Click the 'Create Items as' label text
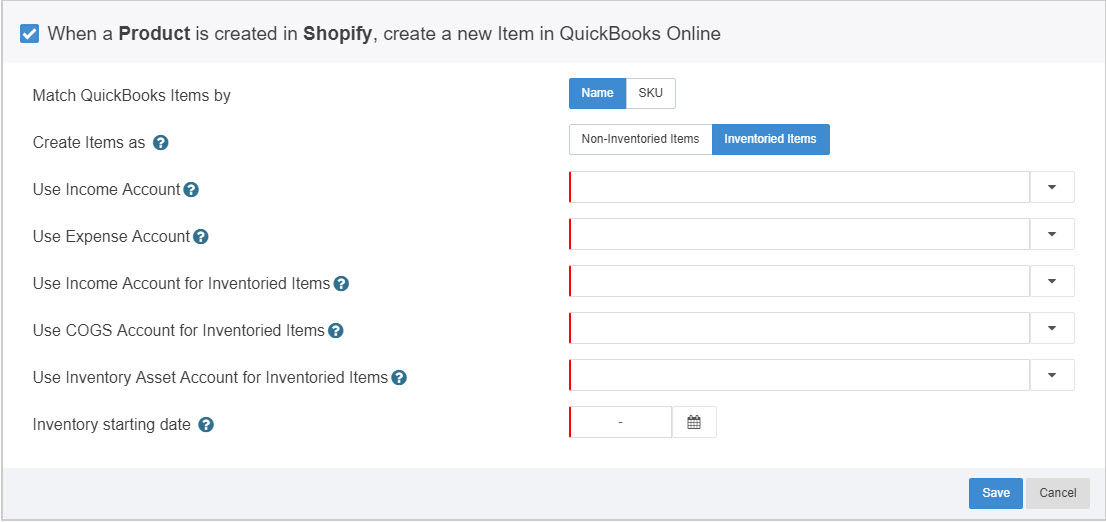Screen dimensions: 1106x522 pyautogui.click(x=89, y=142)
